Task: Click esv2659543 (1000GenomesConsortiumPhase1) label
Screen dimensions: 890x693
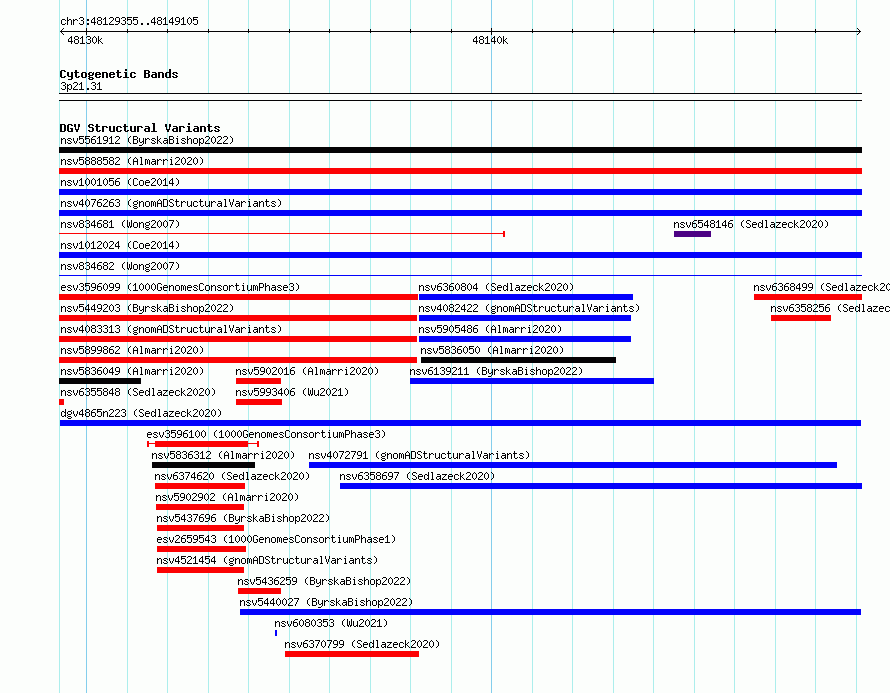Action: click(x=276, y=539)
